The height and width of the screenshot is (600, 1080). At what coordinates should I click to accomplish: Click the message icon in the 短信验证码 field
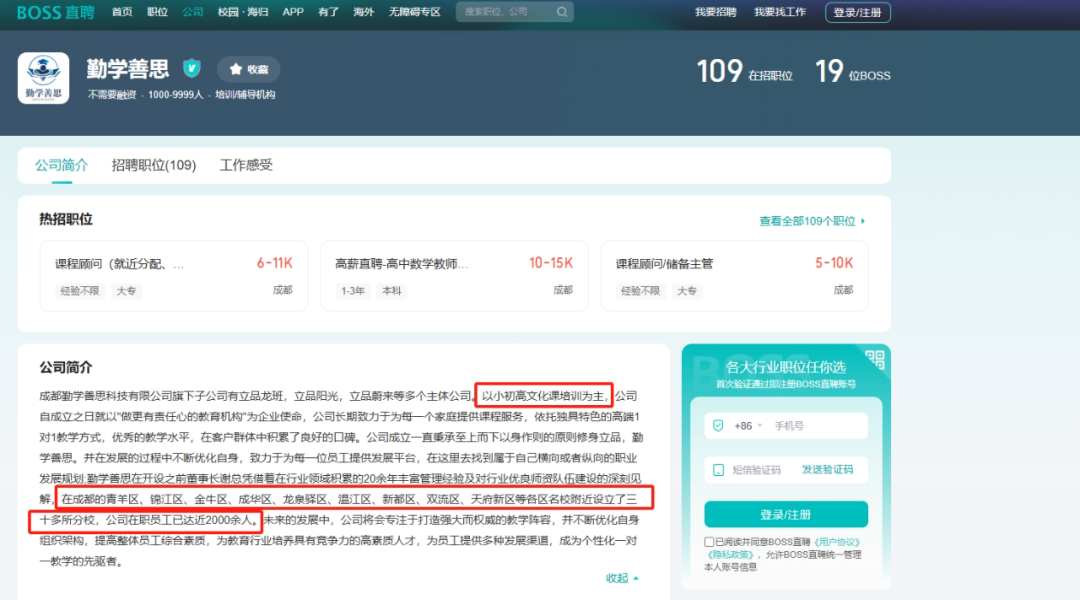(x=716, y=468)
